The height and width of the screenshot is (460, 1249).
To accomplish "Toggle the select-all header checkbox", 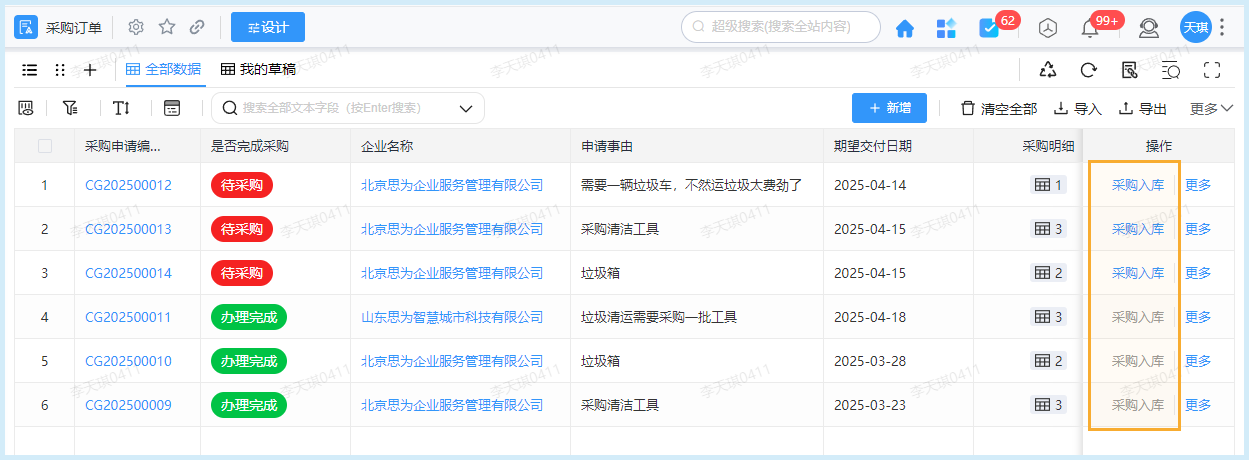I will click(x=45, y=146).
